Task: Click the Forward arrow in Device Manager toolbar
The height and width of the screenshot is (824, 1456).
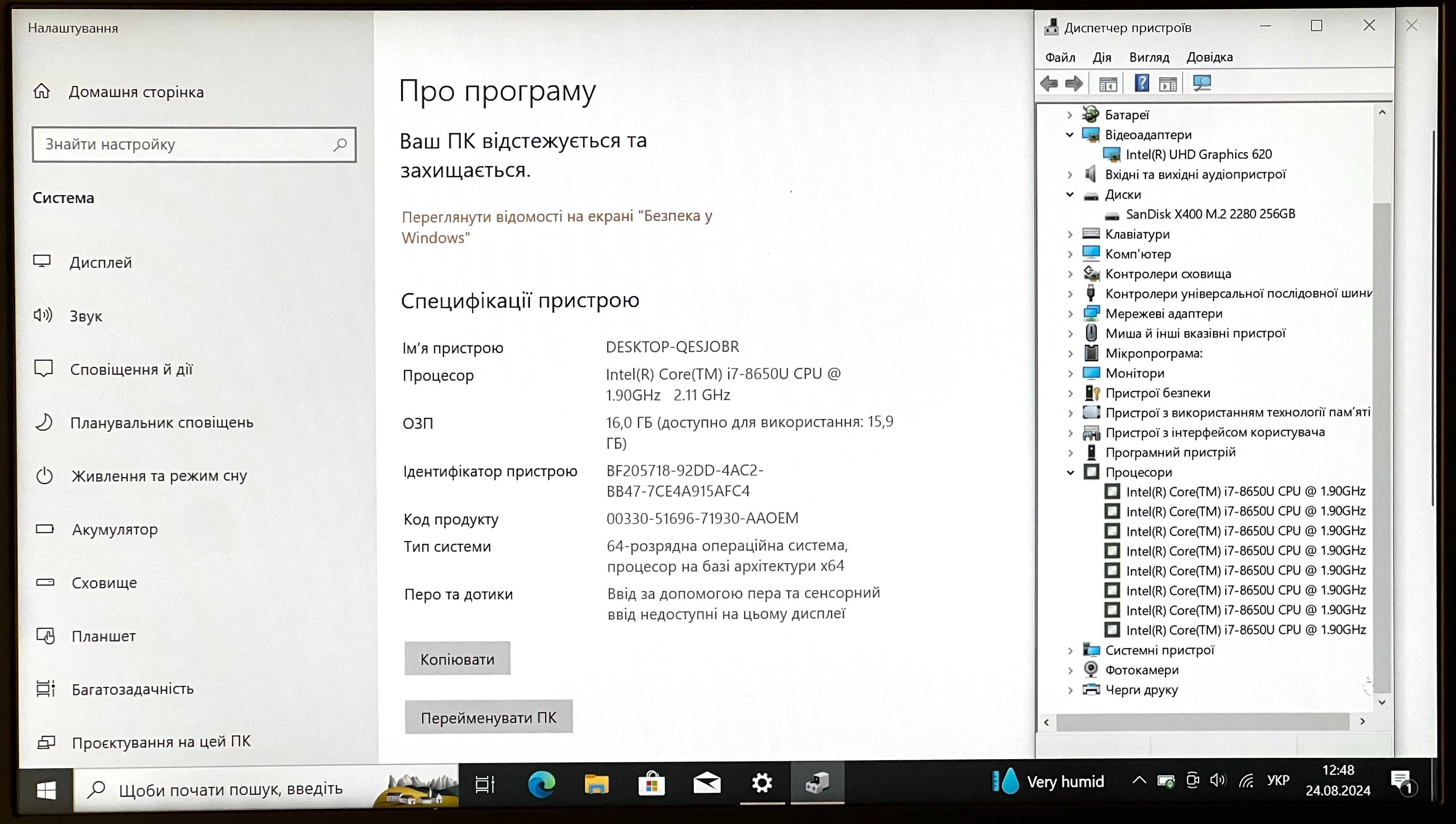Action: coord(1074,84)
